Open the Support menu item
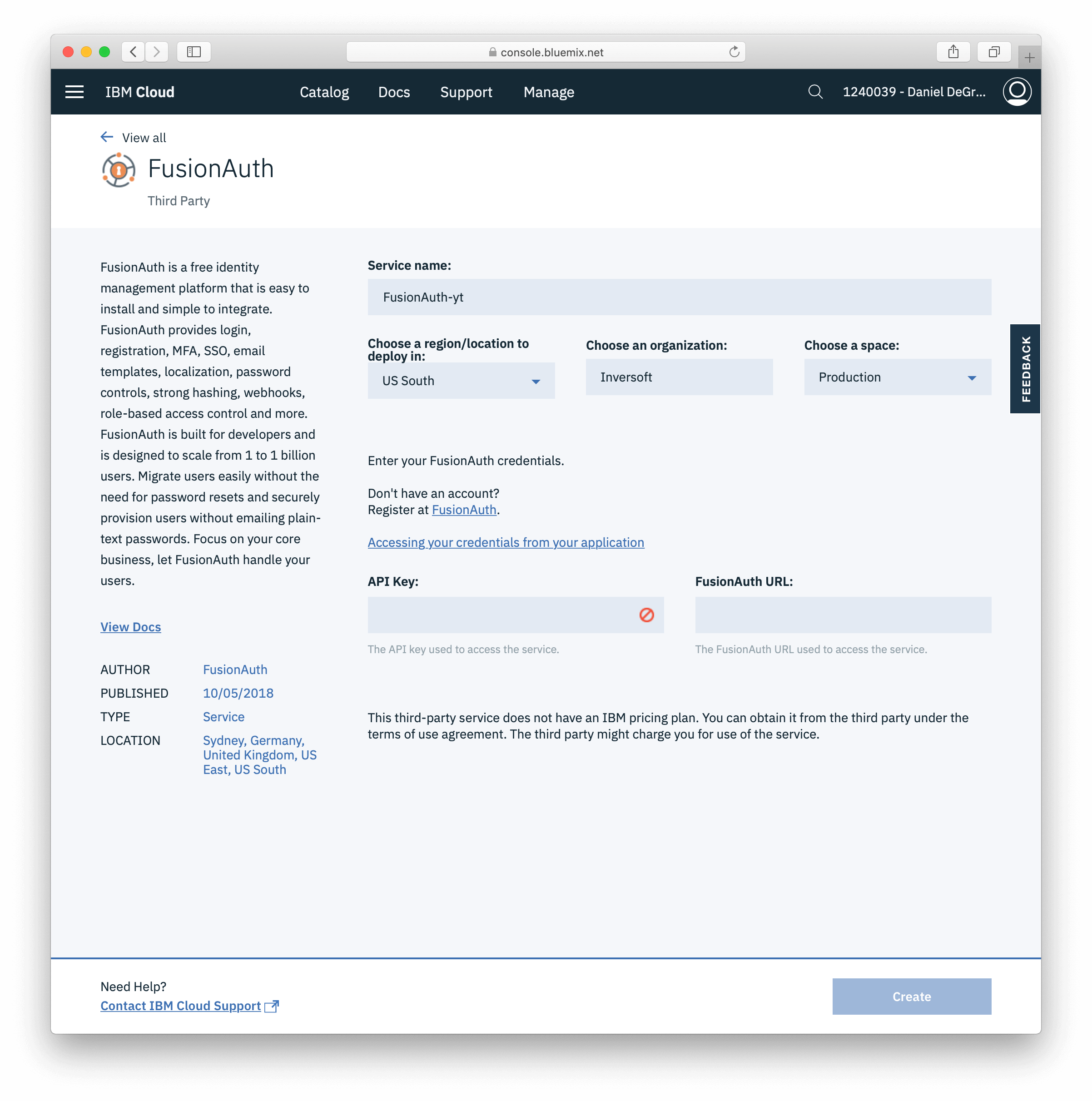The image size is (1092, 1101). [x=466, y=92]
